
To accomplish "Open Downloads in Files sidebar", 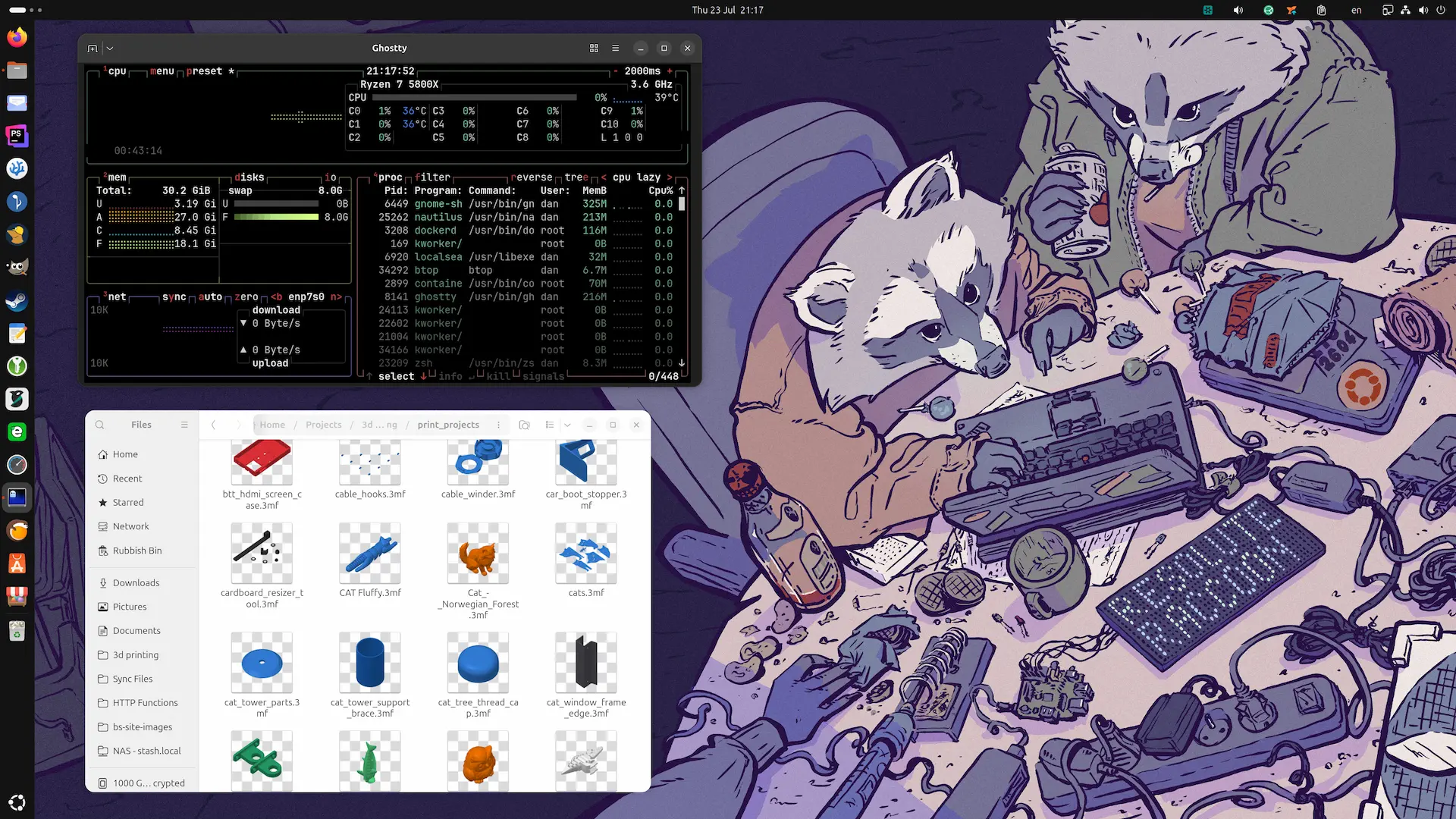I will tap(142, 582).
